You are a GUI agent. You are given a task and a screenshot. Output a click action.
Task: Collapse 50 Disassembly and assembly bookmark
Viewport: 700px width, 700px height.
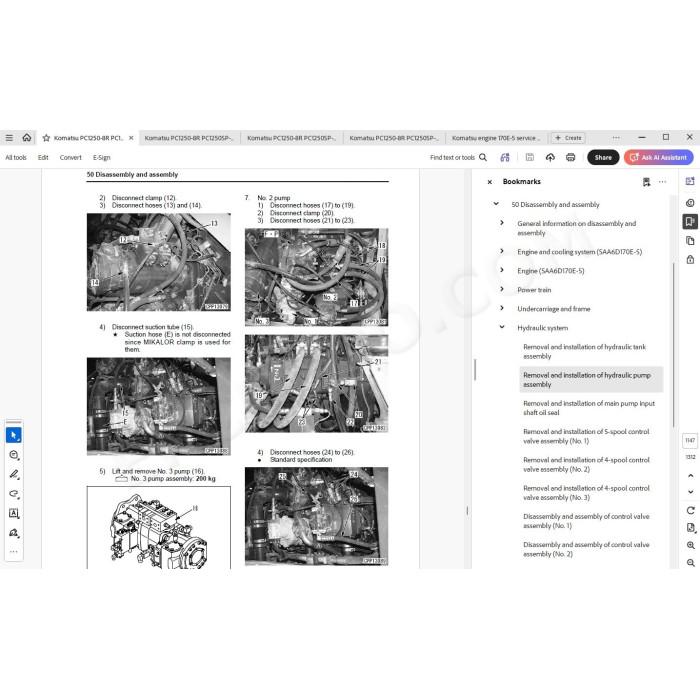coord(496,204)
